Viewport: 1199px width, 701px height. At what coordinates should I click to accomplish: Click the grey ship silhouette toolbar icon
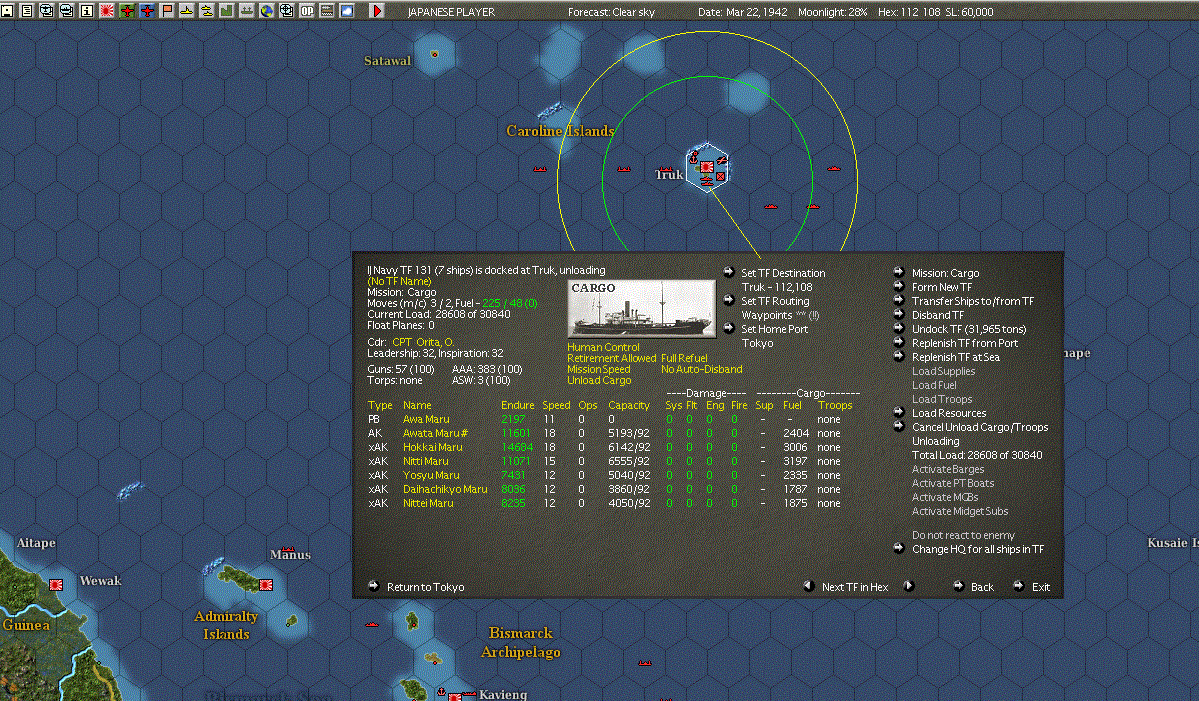[x=246, y=11]
